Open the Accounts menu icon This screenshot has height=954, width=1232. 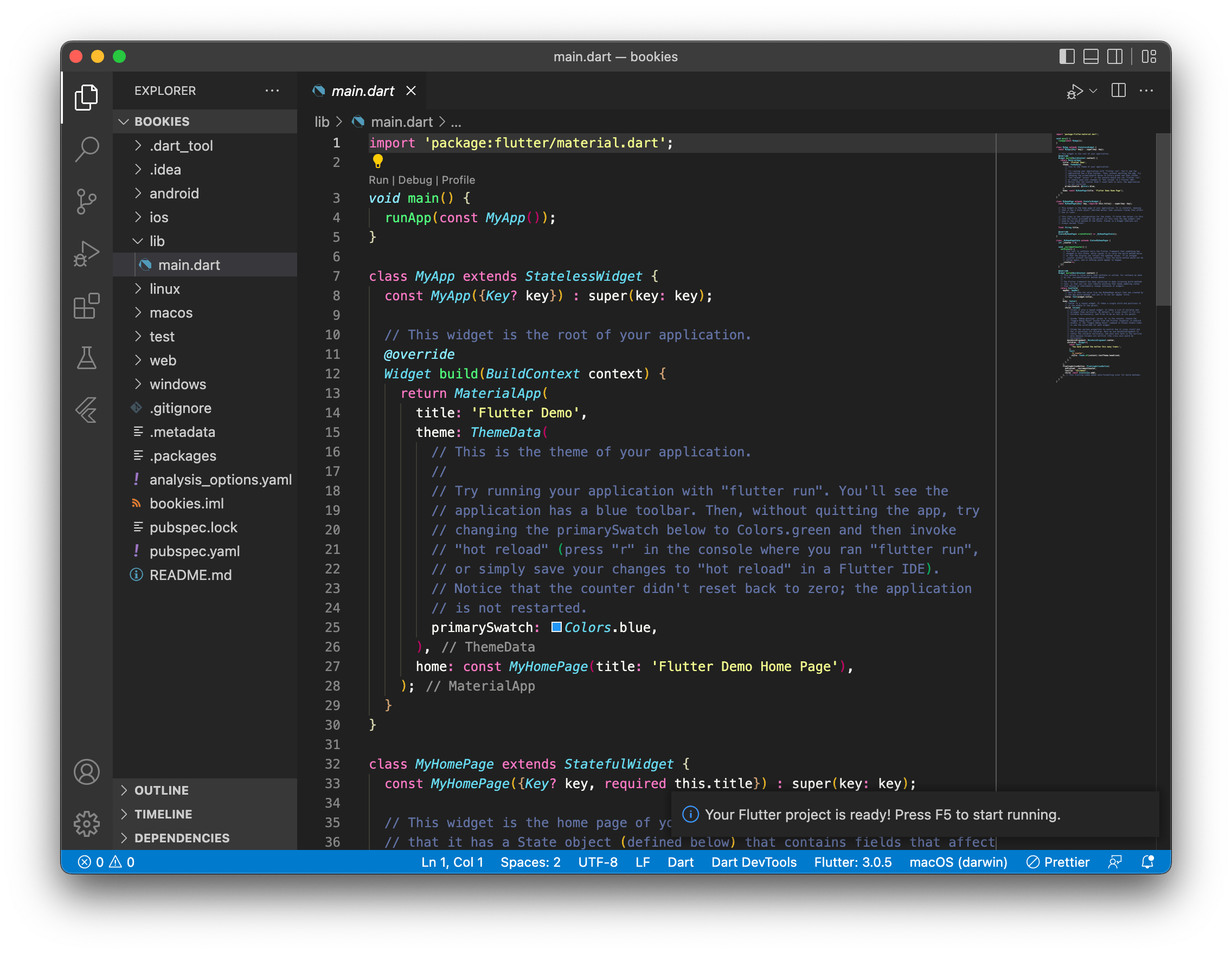tap(86, 772)
